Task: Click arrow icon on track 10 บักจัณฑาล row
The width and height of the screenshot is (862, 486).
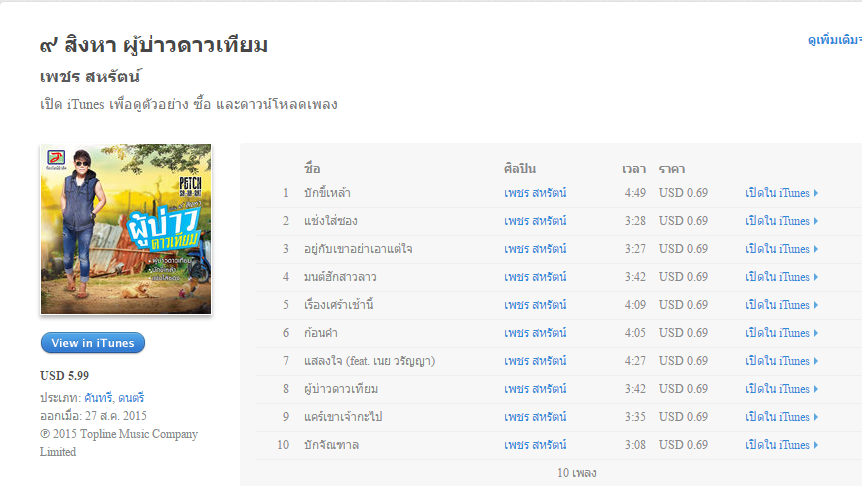Action: (x=816, y=445)
